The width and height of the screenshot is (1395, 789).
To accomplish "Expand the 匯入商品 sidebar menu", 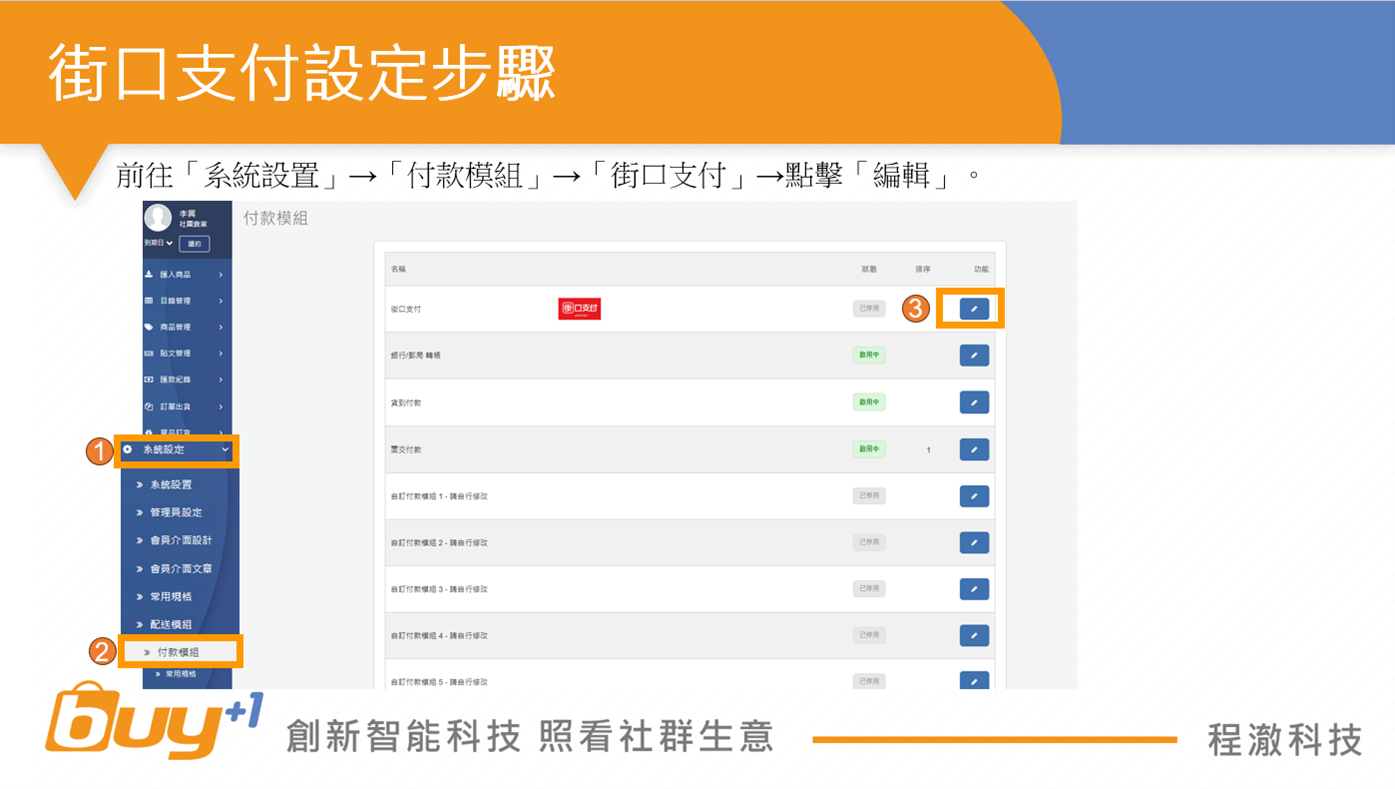I will pos(185,274).
